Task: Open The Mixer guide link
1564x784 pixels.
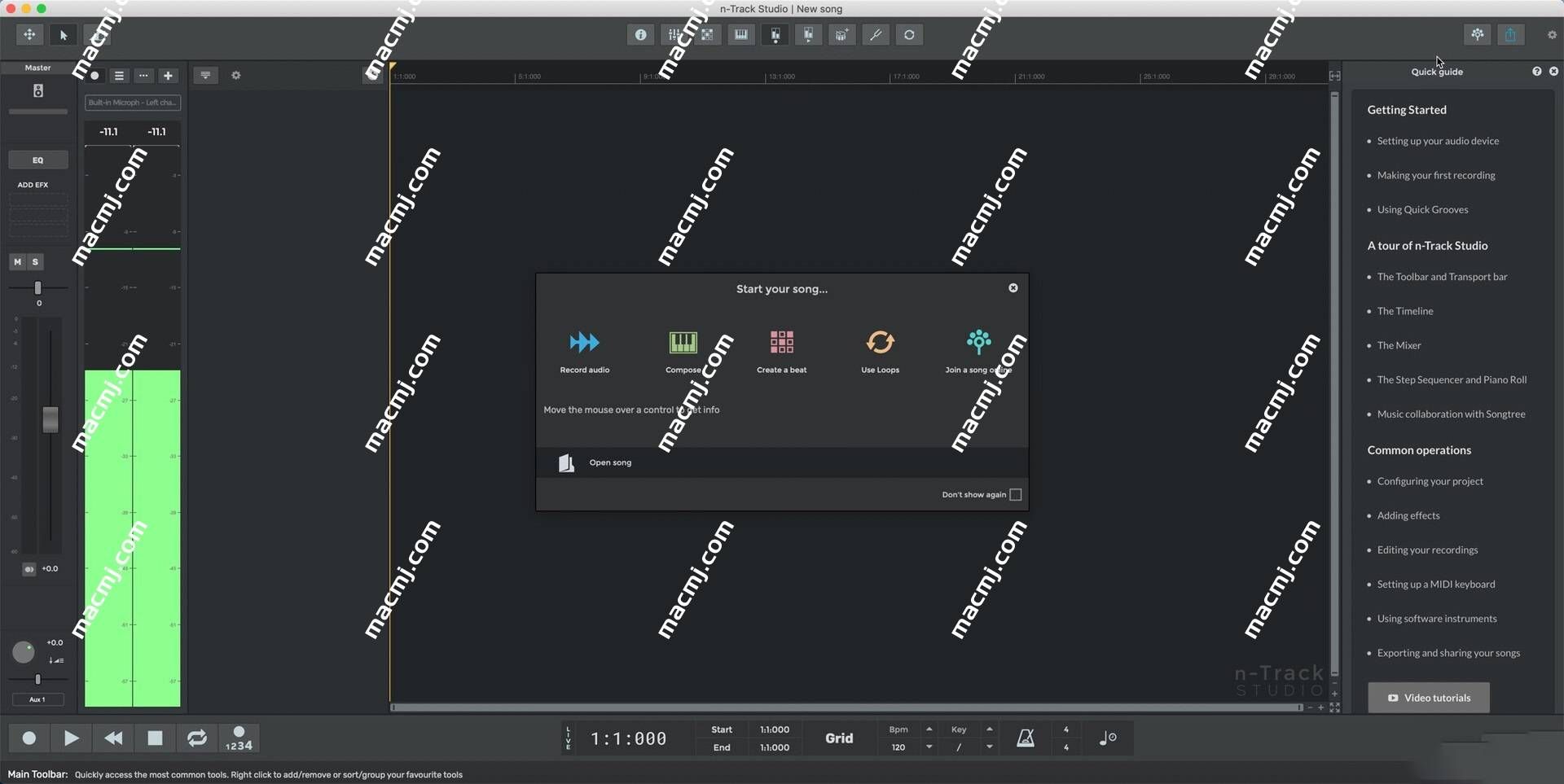Action: (x=1399, y=345)
